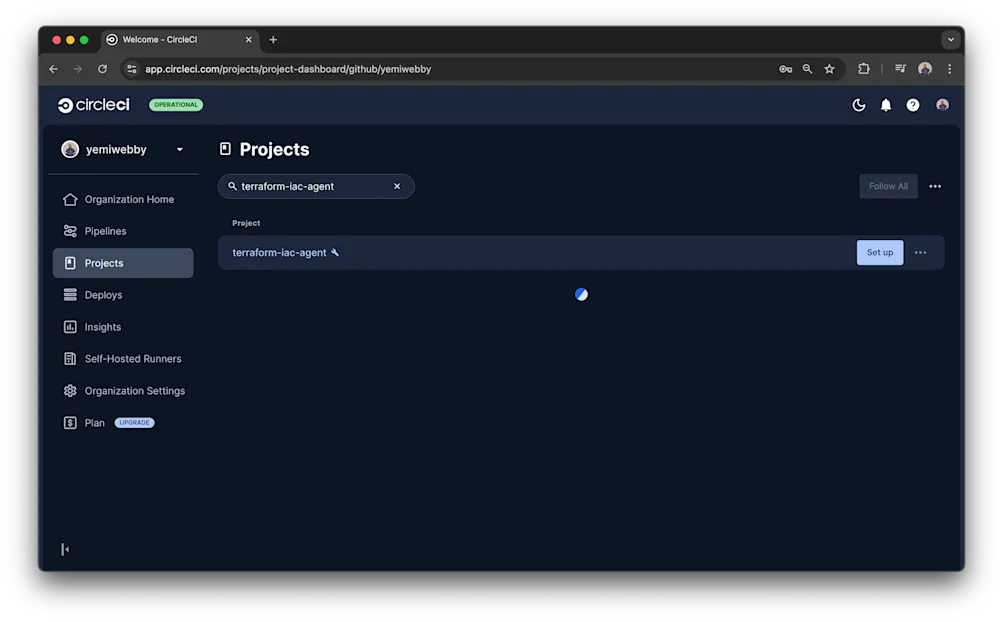This screenshot has width=1003, height=622.
Task: Toggle dark mode with the moon icon
Action: pyautogui.click(x=858, y=104)
